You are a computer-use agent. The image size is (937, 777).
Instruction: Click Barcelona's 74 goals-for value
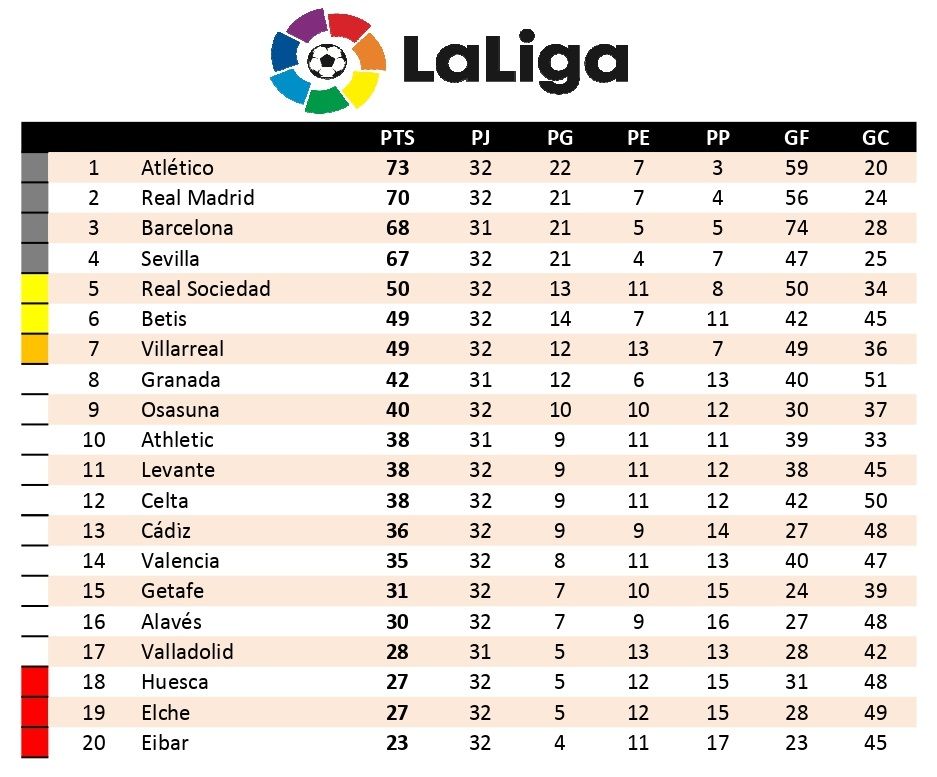tap(797, 228)
